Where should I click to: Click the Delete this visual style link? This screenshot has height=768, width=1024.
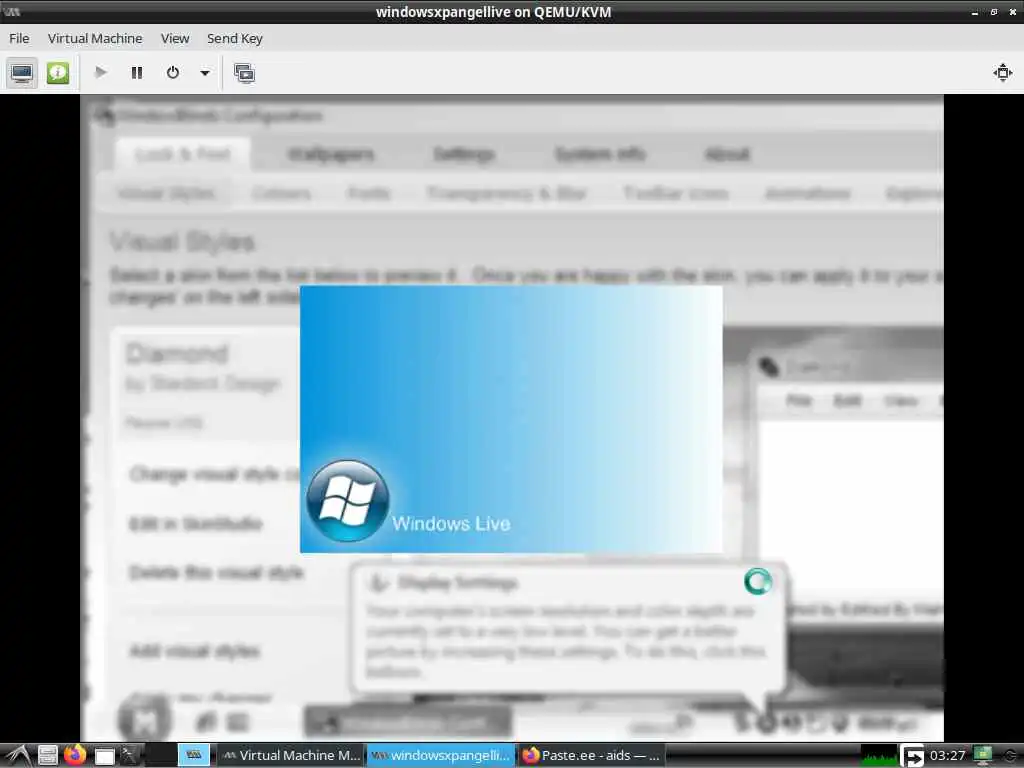pyautogui.click(x=216, y=573)
